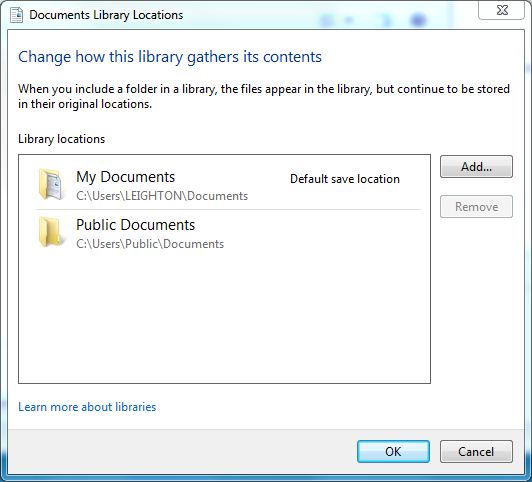
Task: Click the C:\Users\Public\Documents path text
Action: (150, 244)
